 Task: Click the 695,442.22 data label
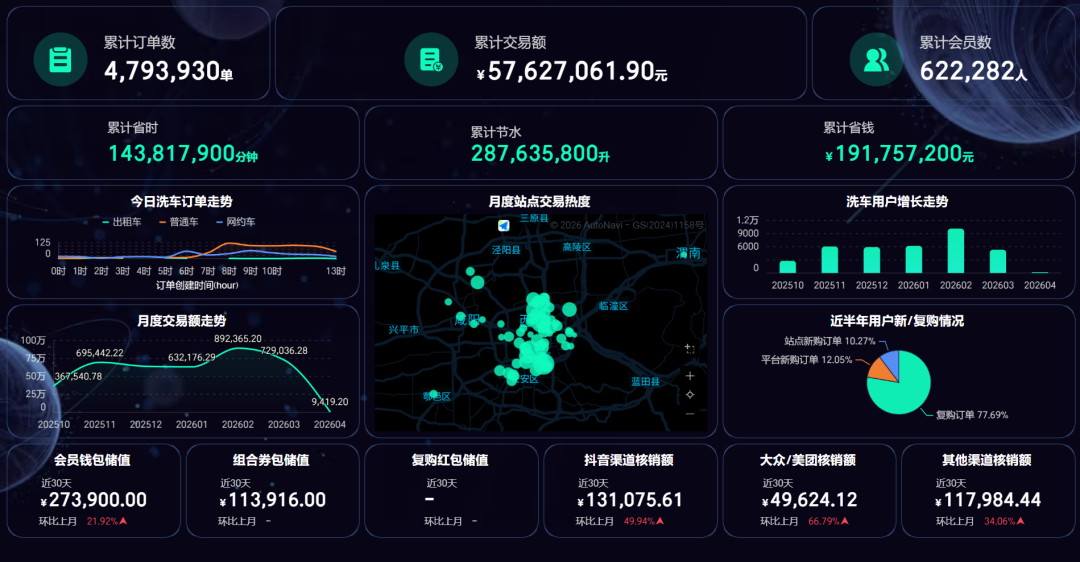click(x=100, y=353)
